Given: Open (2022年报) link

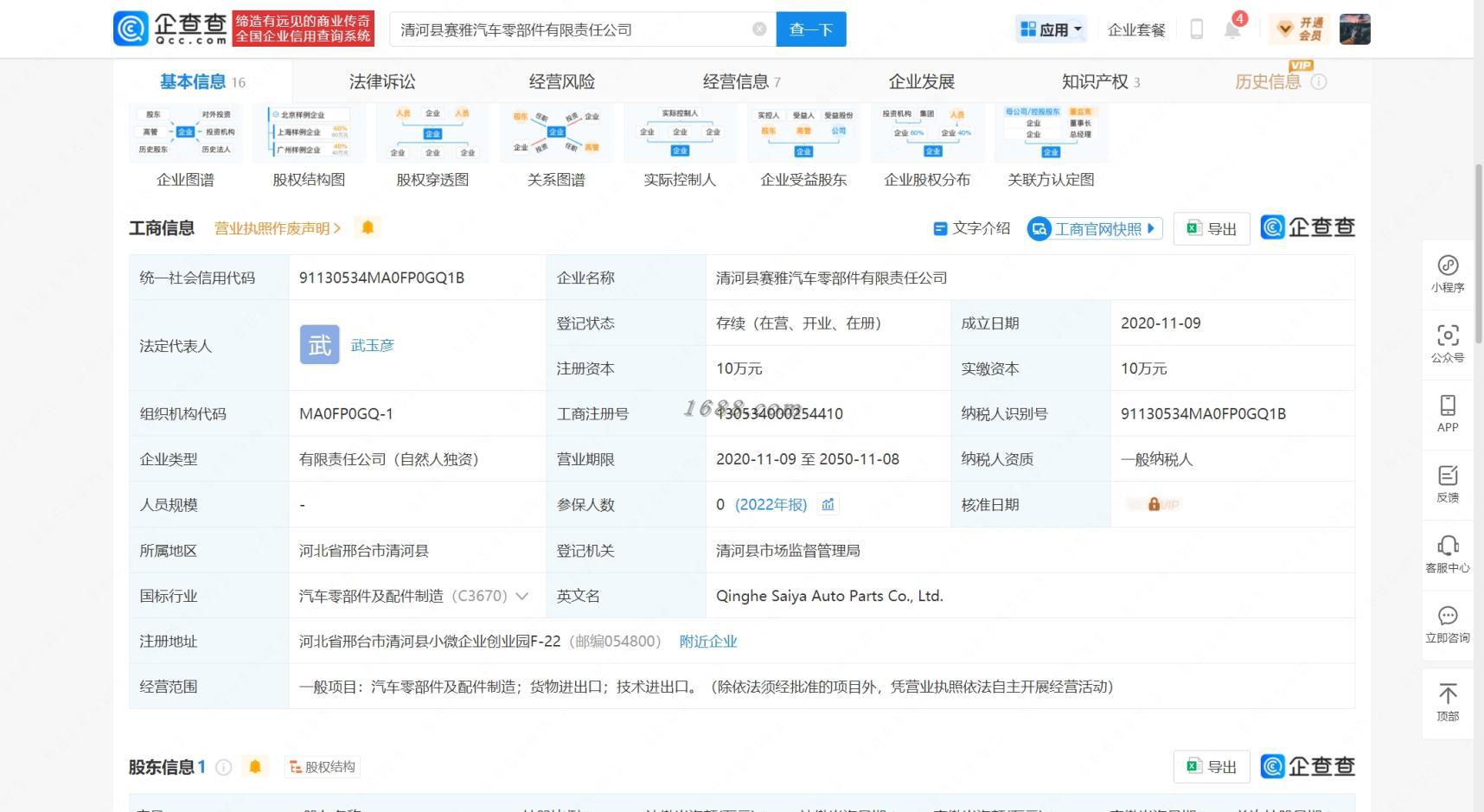Looking at the screenshot, I should click(771, 504).
